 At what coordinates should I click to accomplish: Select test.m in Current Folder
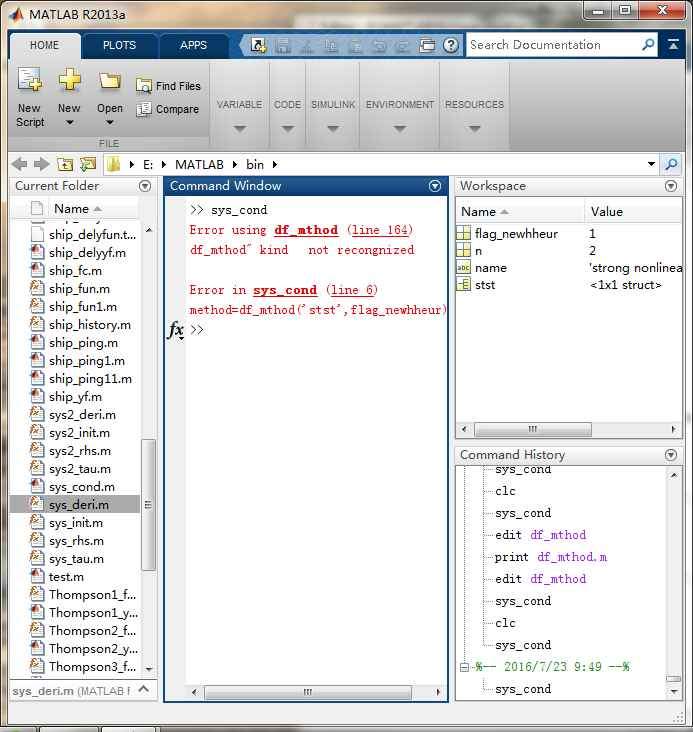point(66,577)
